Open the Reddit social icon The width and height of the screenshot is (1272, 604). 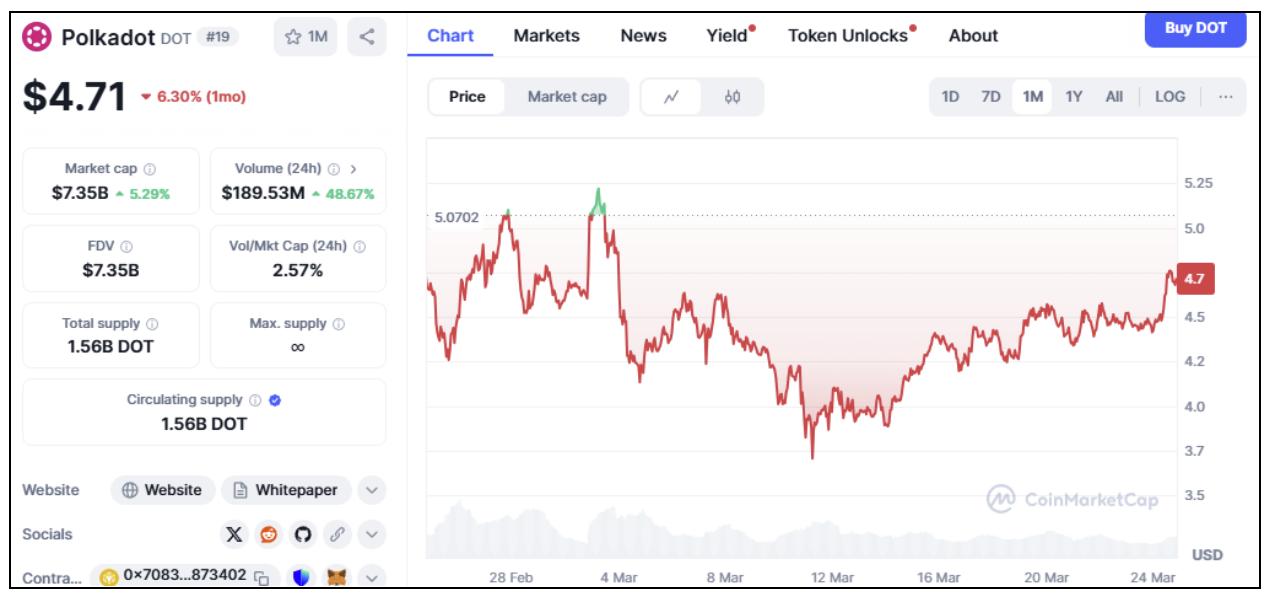(269, 534)
